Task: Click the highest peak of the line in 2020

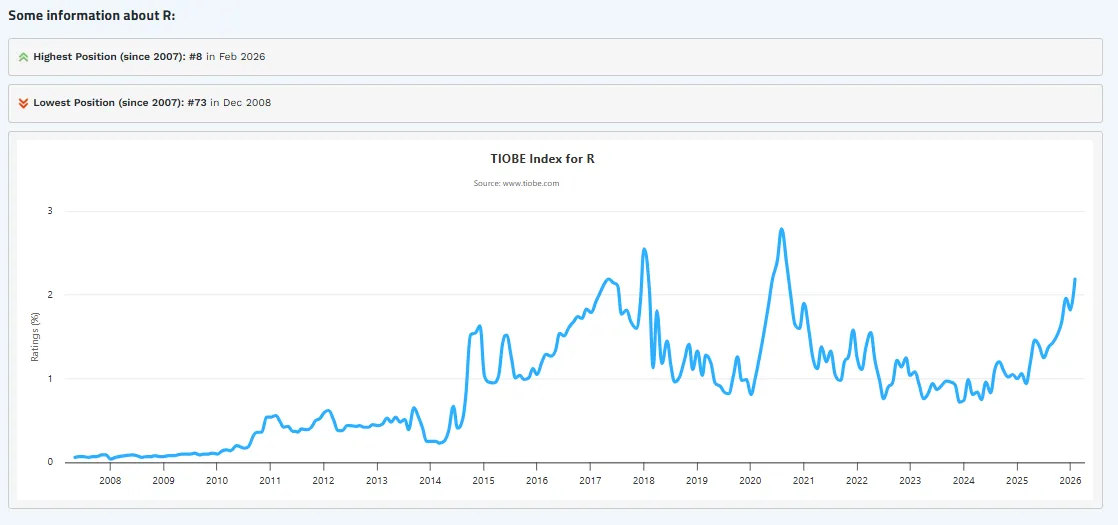Action: [x=781, y=230]
